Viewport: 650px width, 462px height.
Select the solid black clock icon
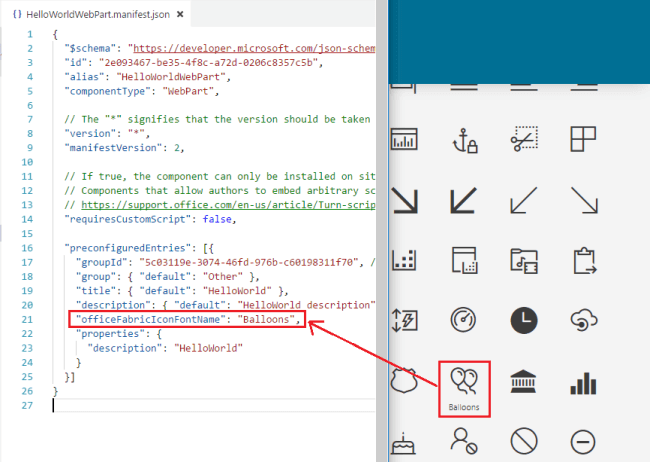click(x=524, y=320)
